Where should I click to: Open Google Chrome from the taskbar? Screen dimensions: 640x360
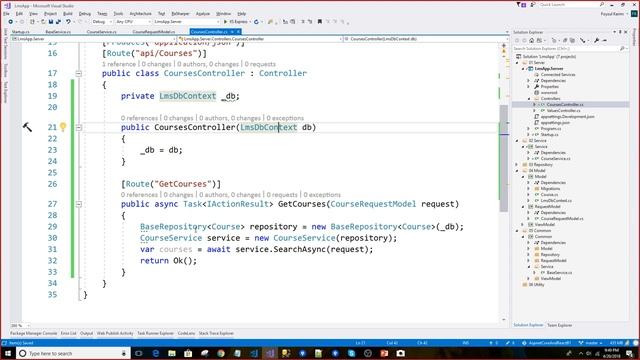[x=221, y=353]
